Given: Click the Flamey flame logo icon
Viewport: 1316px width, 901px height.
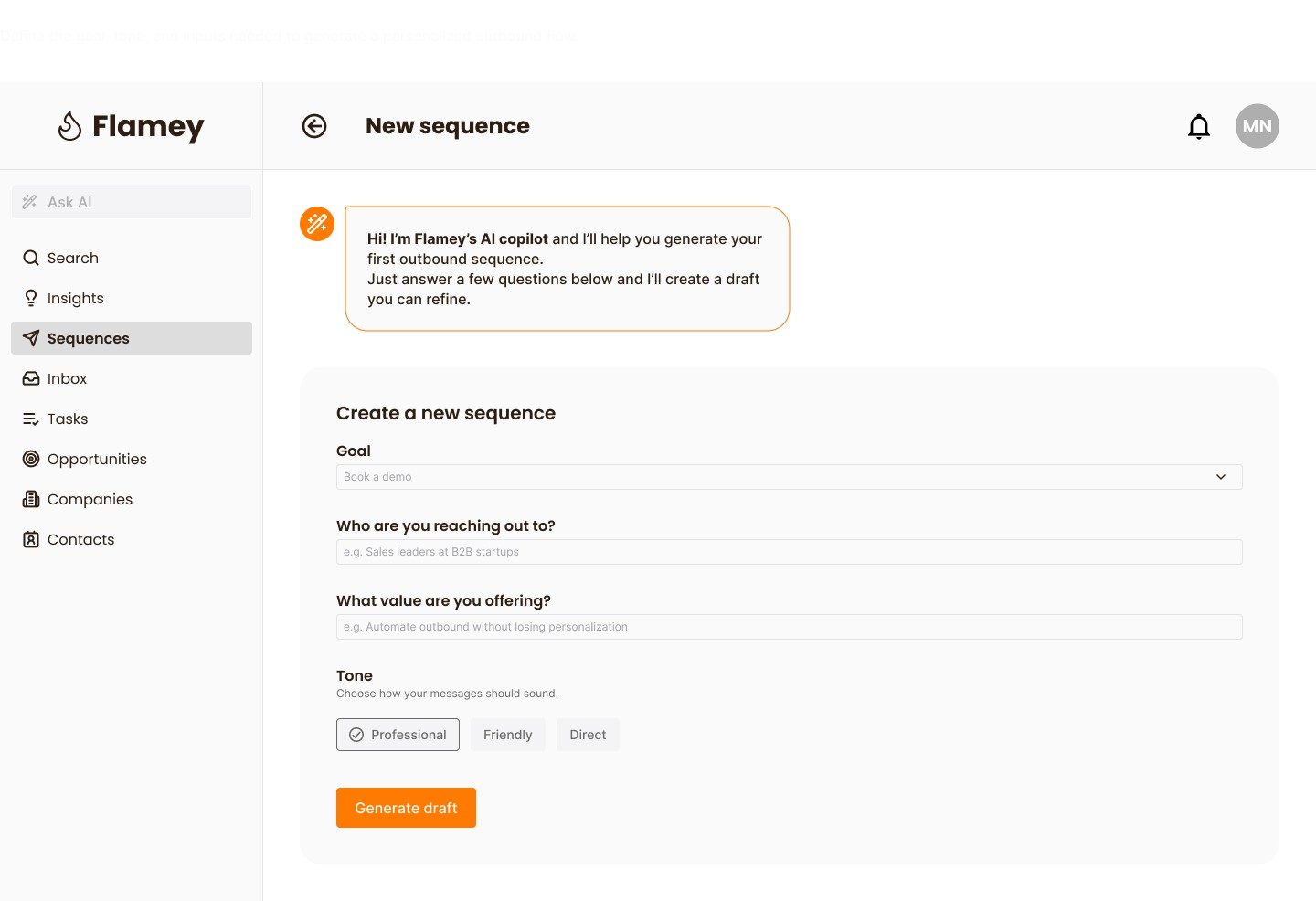Looking at the screenshot, I should click(69, 126).
